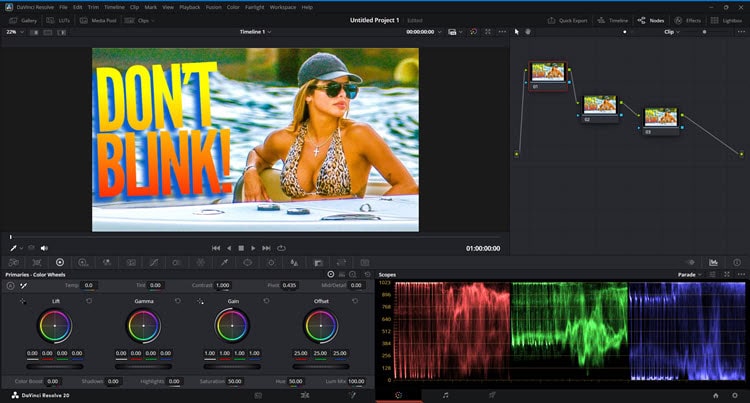The width and height of the screenshot is (750, 403).
Task: Open the Color Match palette icon
Action: click(x=37, y=262)
